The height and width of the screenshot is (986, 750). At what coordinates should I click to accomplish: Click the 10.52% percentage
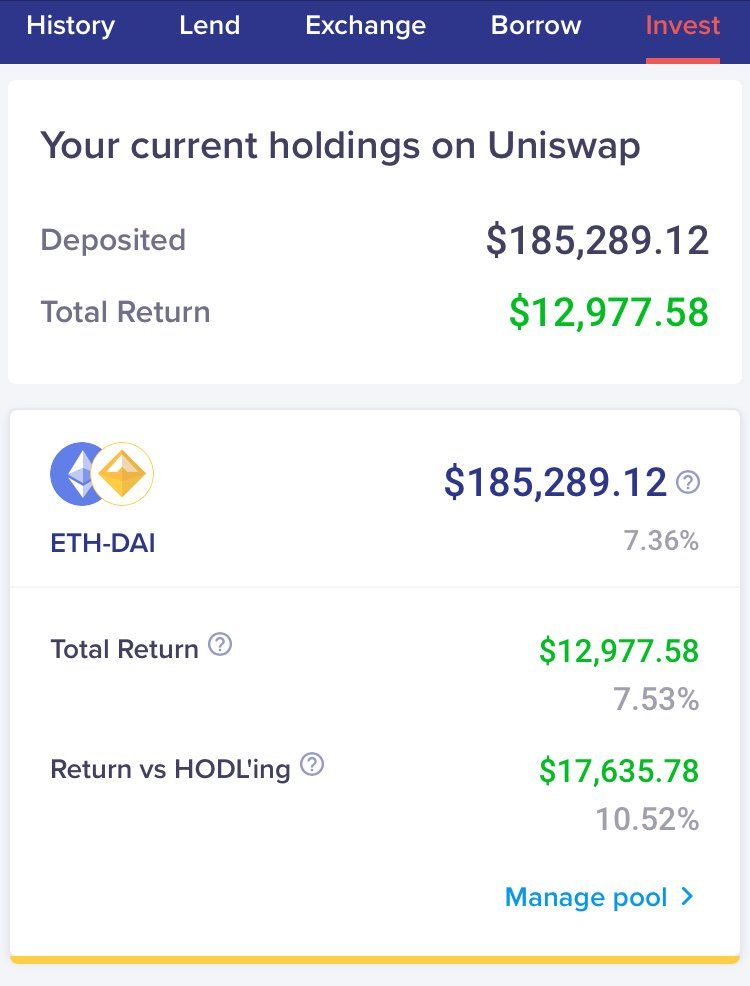(x=647, y=820)
